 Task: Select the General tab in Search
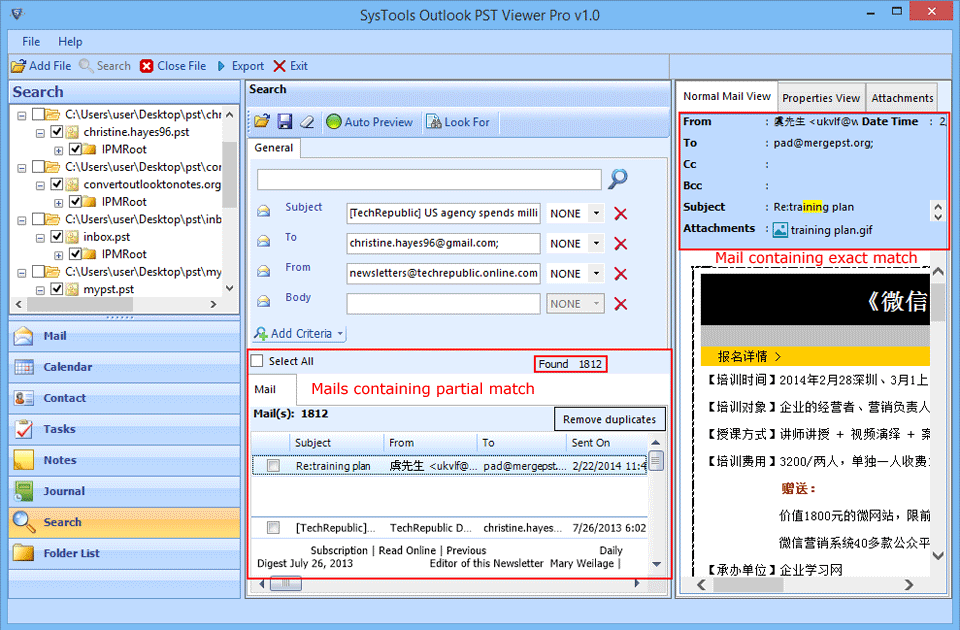274,148
